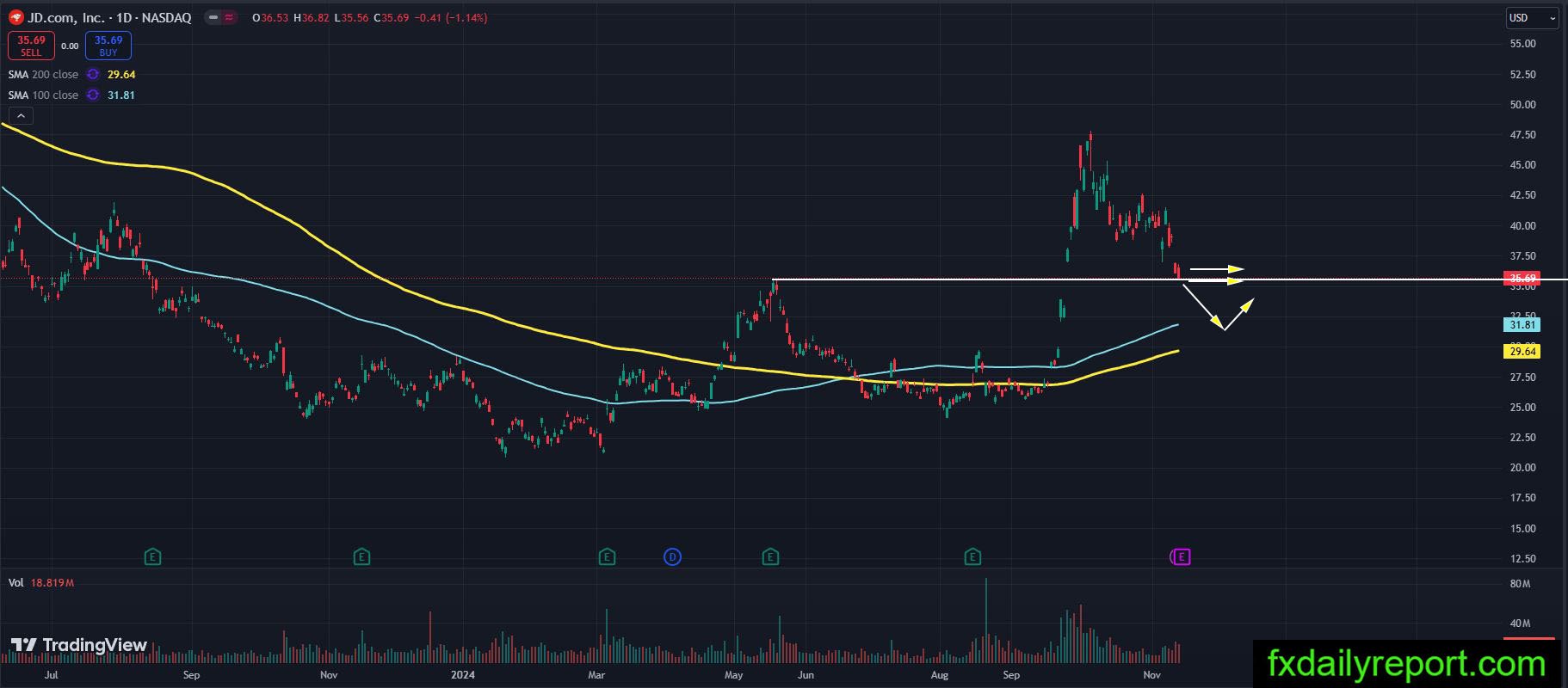Click the Mar label on the time axis

[596, 675]
